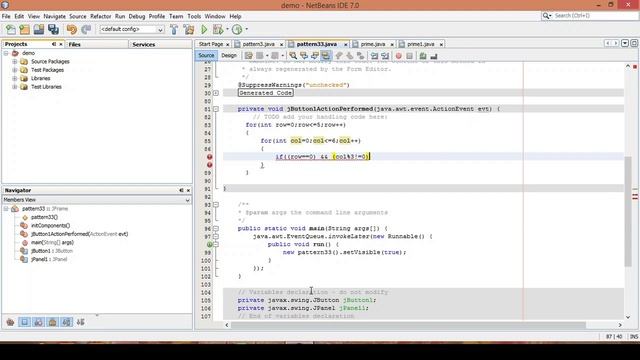Image resolution: width=640 pixels, height=360 pixels.
Task: Expand the Test Libraries node
Action: tap(15, 87)
